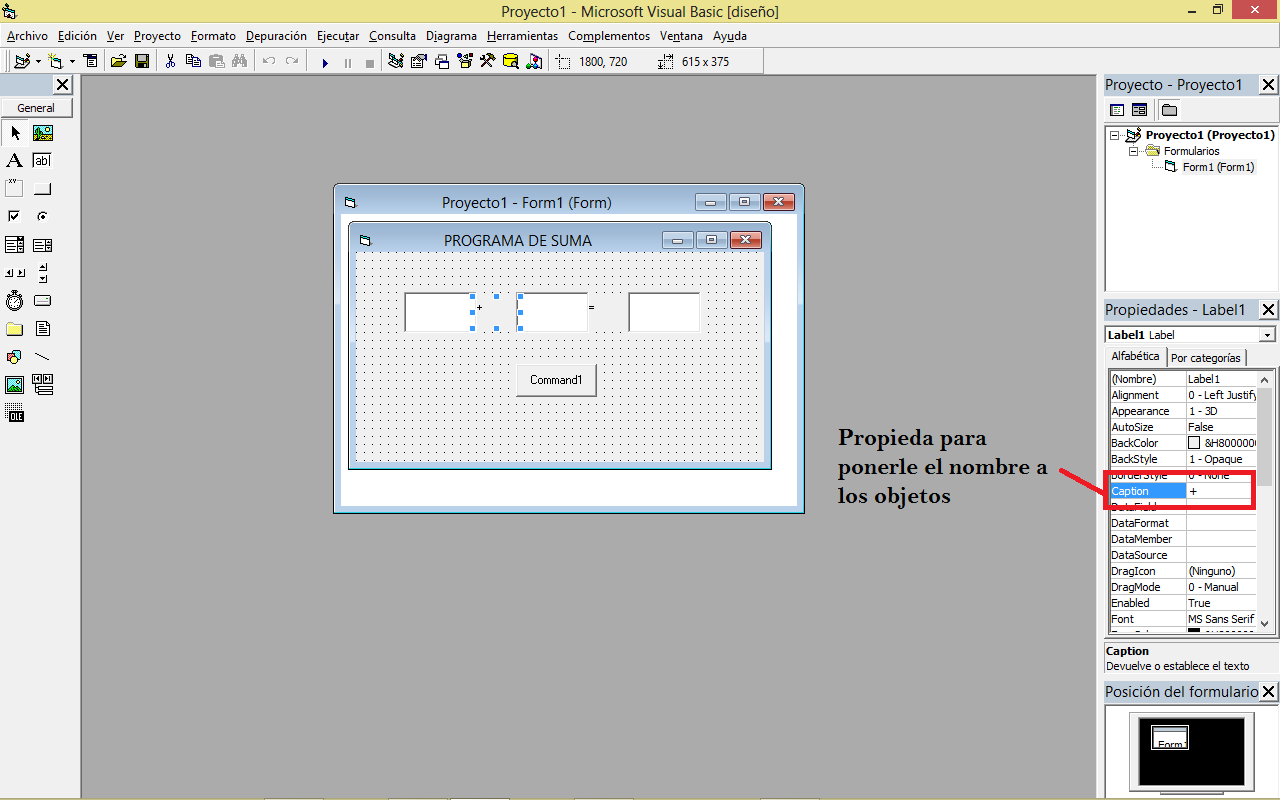This screenshot has width=1280, height=800.
Task: Click the View Code icon in Proyecto panel
Action: 1117,109
